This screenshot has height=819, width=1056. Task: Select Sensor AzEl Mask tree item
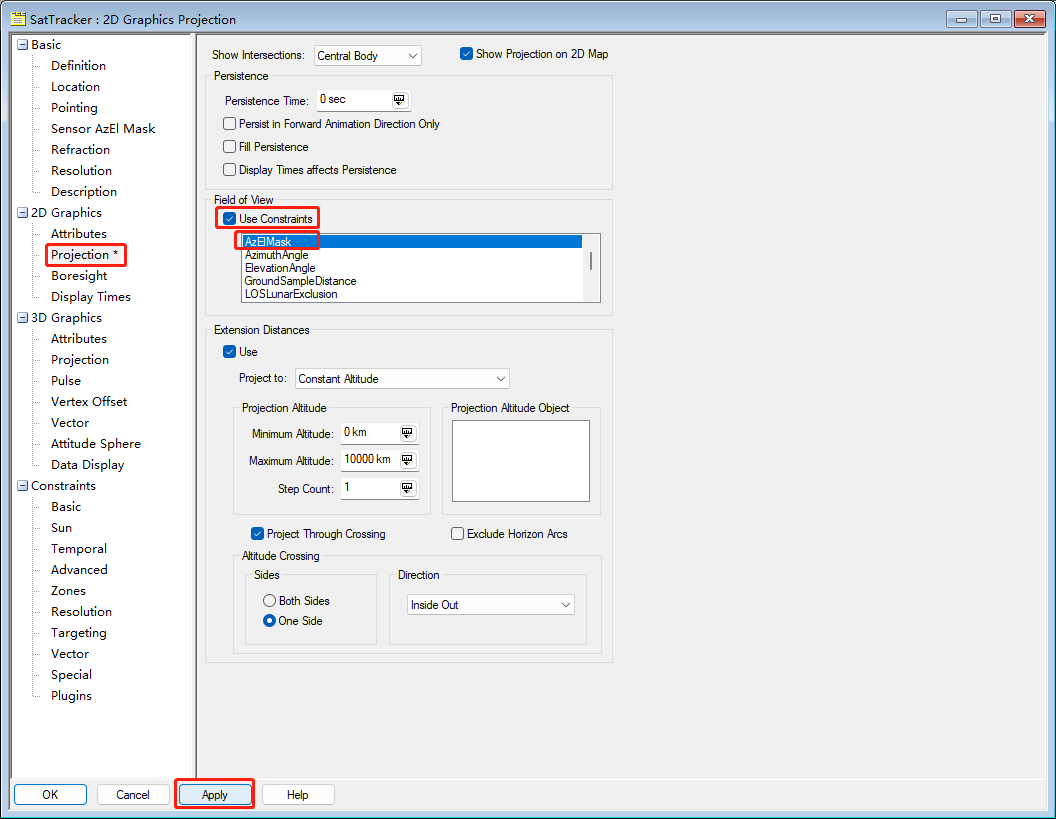[103, 129]
